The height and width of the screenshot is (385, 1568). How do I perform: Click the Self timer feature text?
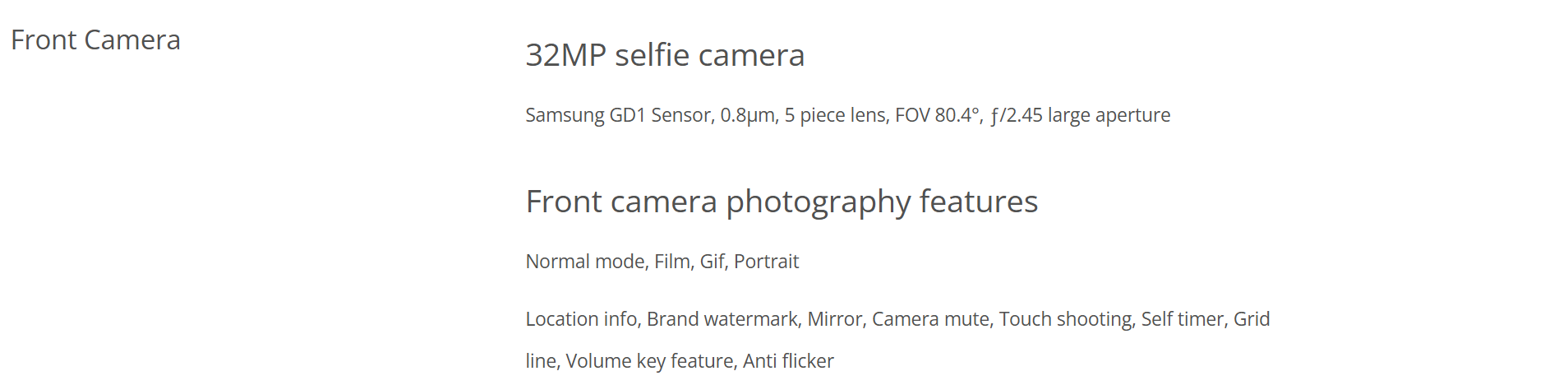coord(1182,319)
